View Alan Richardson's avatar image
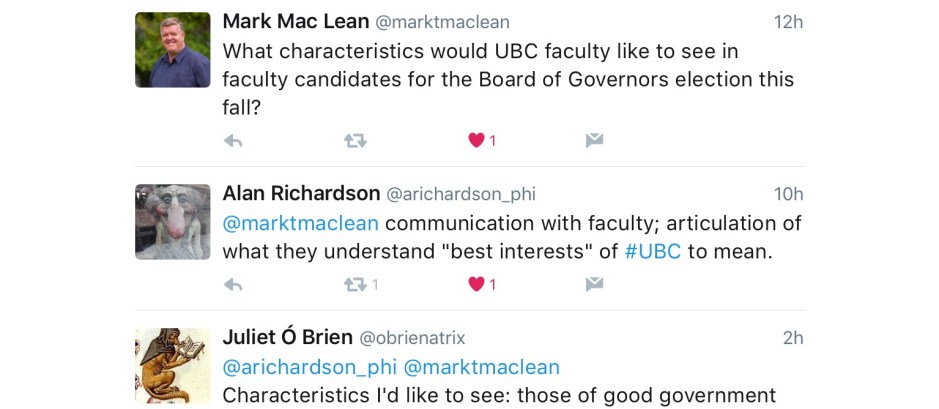 (173, 221)
